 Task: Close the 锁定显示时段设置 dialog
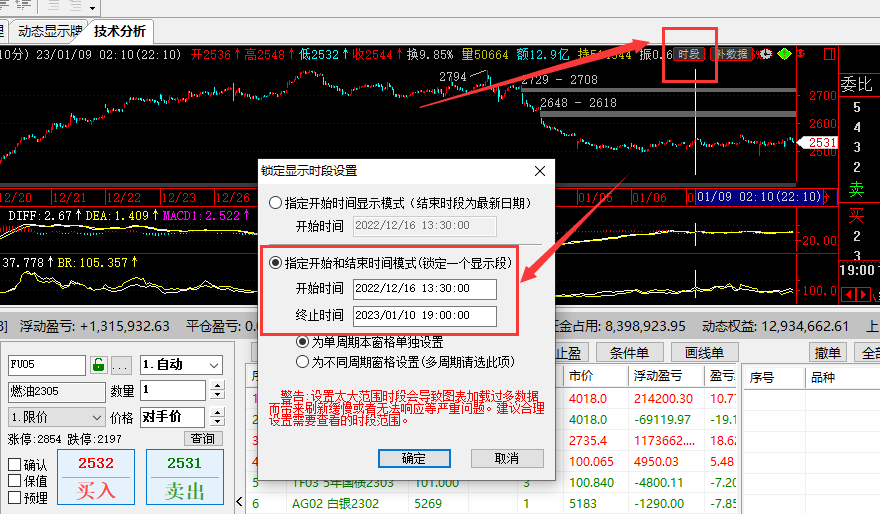point(539,171)
